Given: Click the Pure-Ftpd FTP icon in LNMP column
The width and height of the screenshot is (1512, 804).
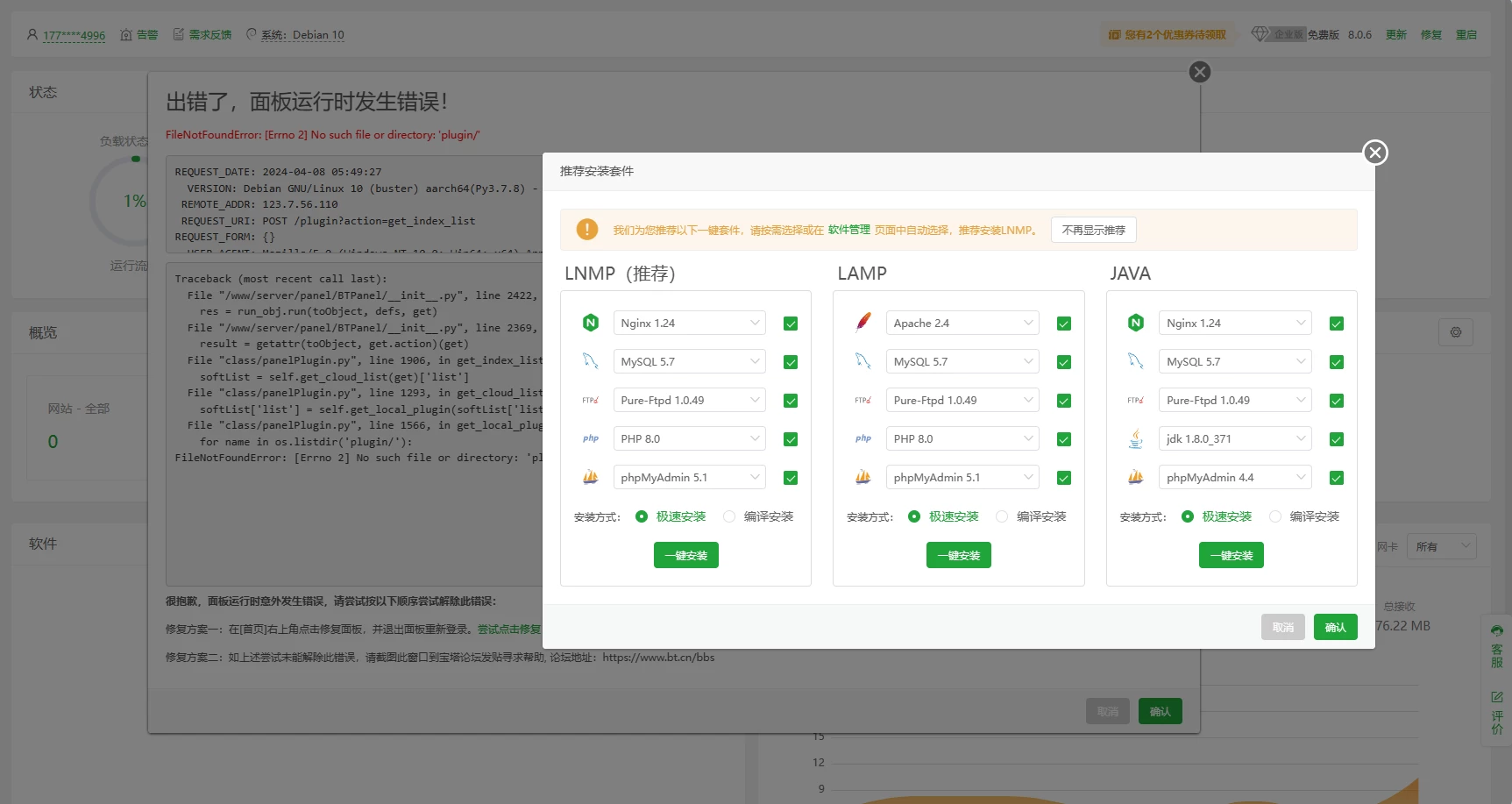Looking at the screenshot, I should pos(591,400).
